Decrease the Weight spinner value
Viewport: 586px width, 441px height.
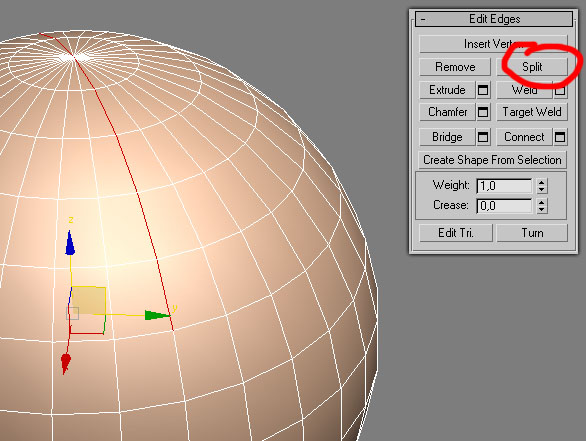542,189
